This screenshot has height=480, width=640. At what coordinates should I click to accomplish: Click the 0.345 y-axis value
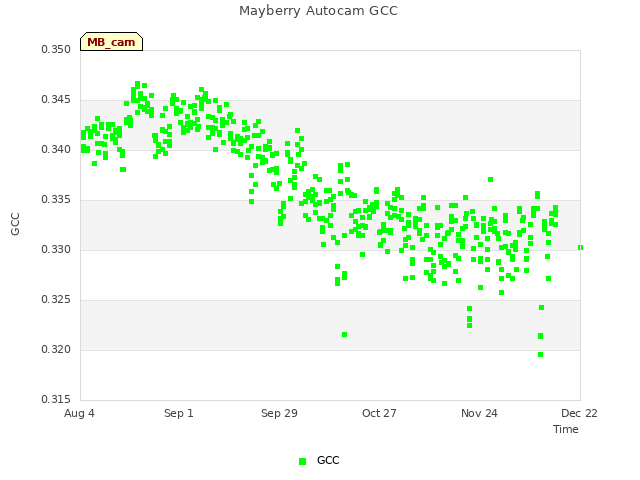(56, 100)
